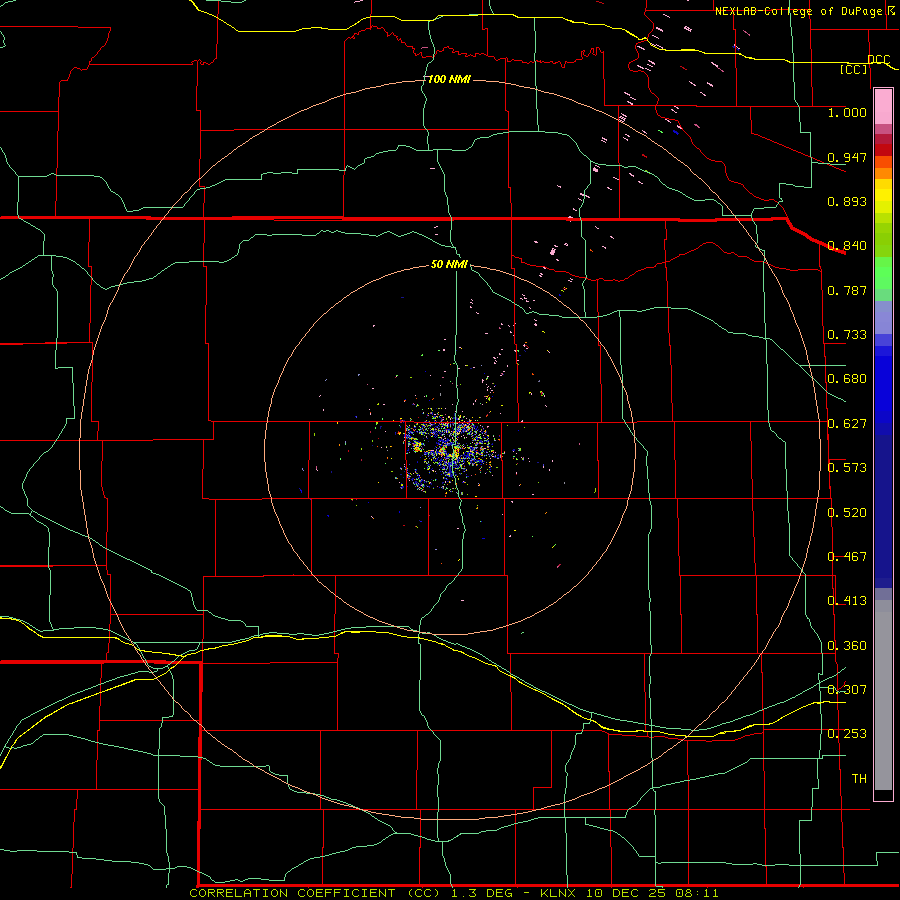This screenshot has height=900, width=900.
Task: Click the 0.947 color scale value
Action: (847, 157)
